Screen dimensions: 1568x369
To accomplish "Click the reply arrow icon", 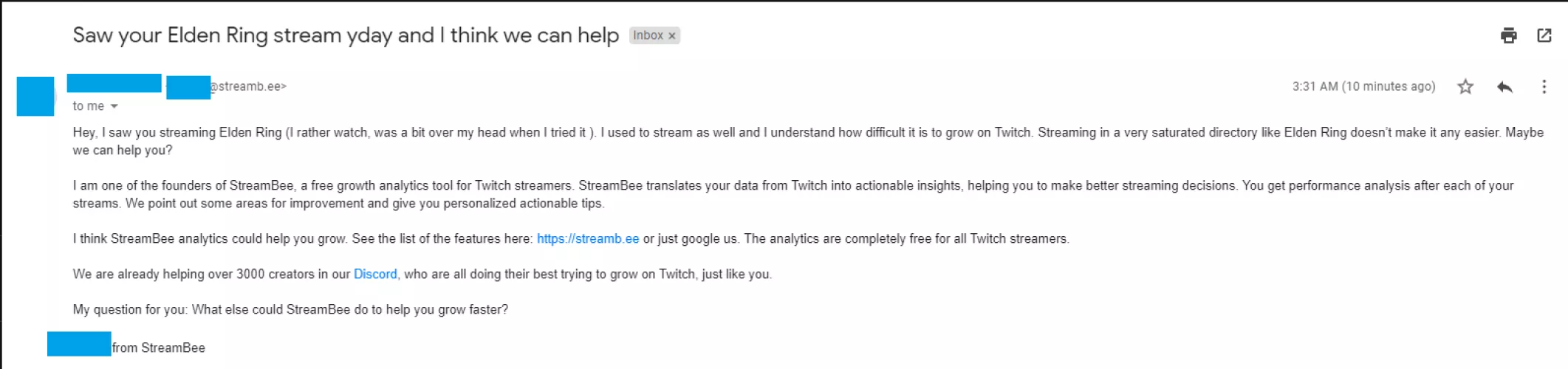I will 1504,87.
